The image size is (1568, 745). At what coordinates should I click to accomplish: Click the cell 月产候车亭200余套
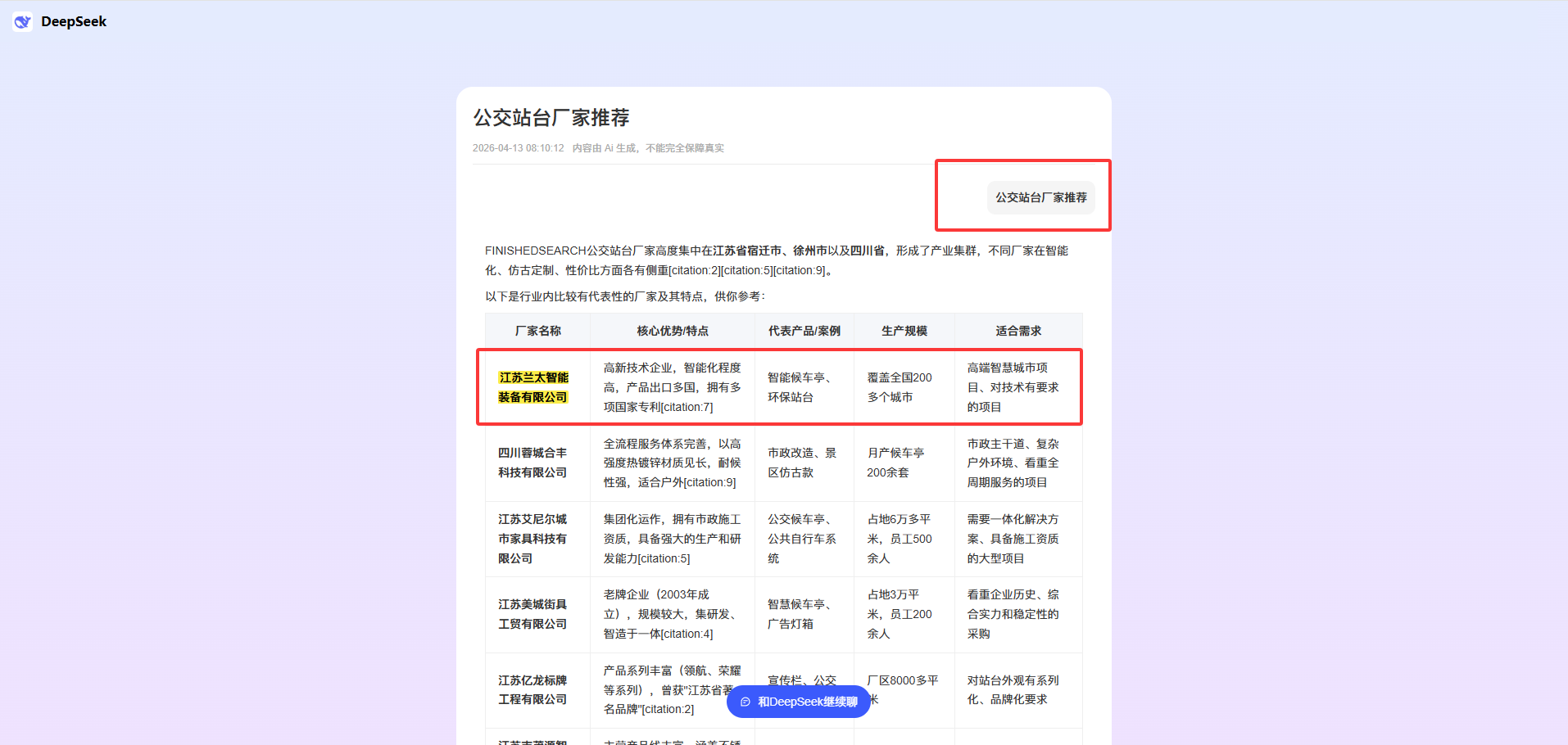point(904,463)
